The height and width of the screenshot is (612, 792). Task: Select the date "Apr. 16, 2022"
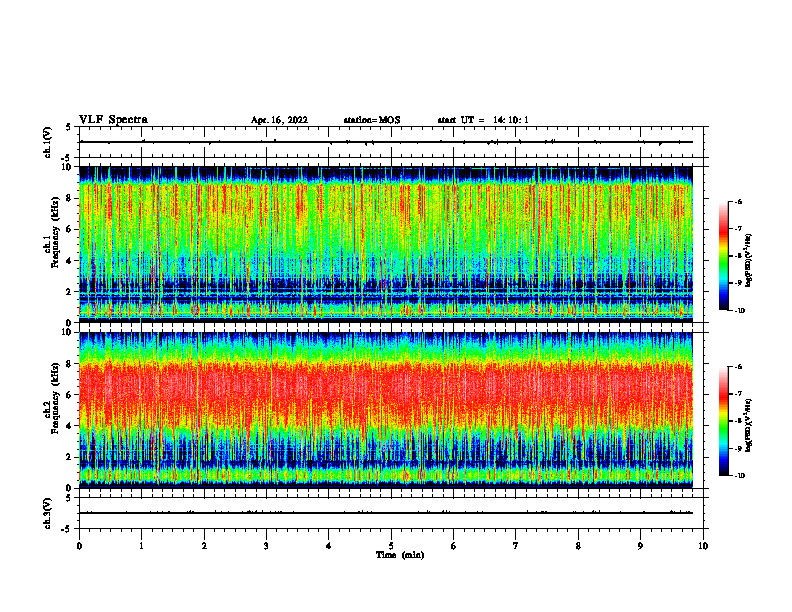[279, 120]
